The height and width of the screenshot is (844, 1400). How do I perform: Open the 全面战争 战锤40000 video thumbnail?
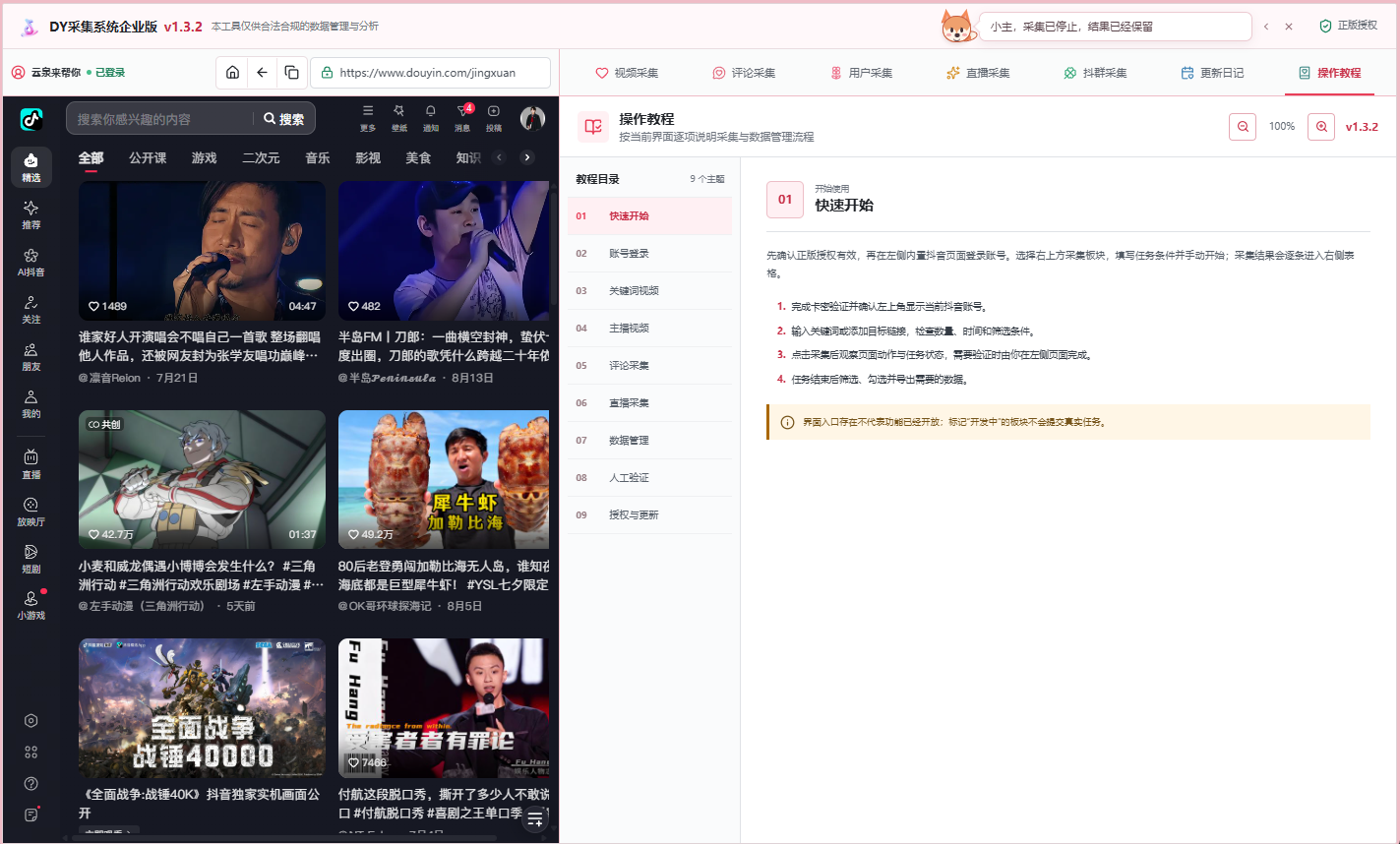[202, 707]
